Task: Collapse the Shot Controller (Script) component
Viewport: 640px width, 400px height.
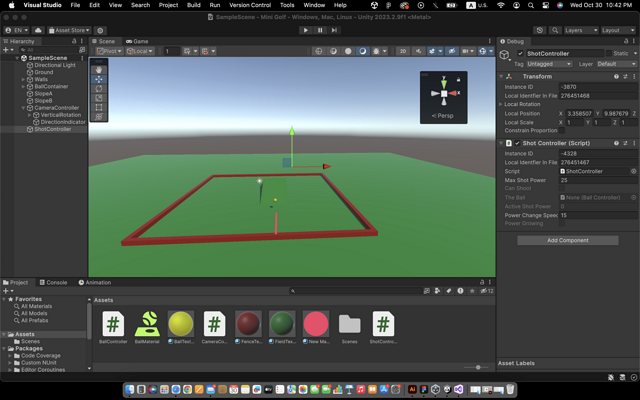Action: (501, 143)
